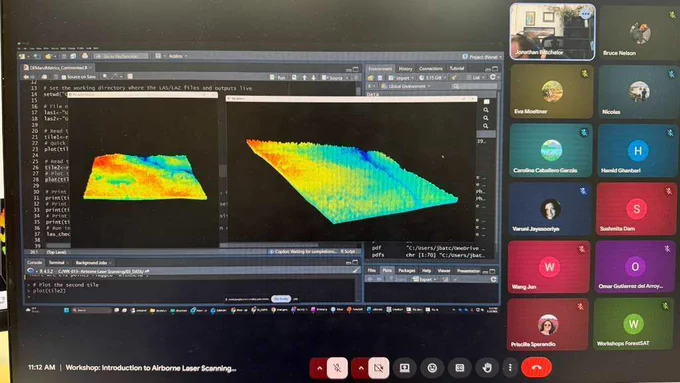
Task: Save workspace icon in Environment pane
Action: [380, 78]
